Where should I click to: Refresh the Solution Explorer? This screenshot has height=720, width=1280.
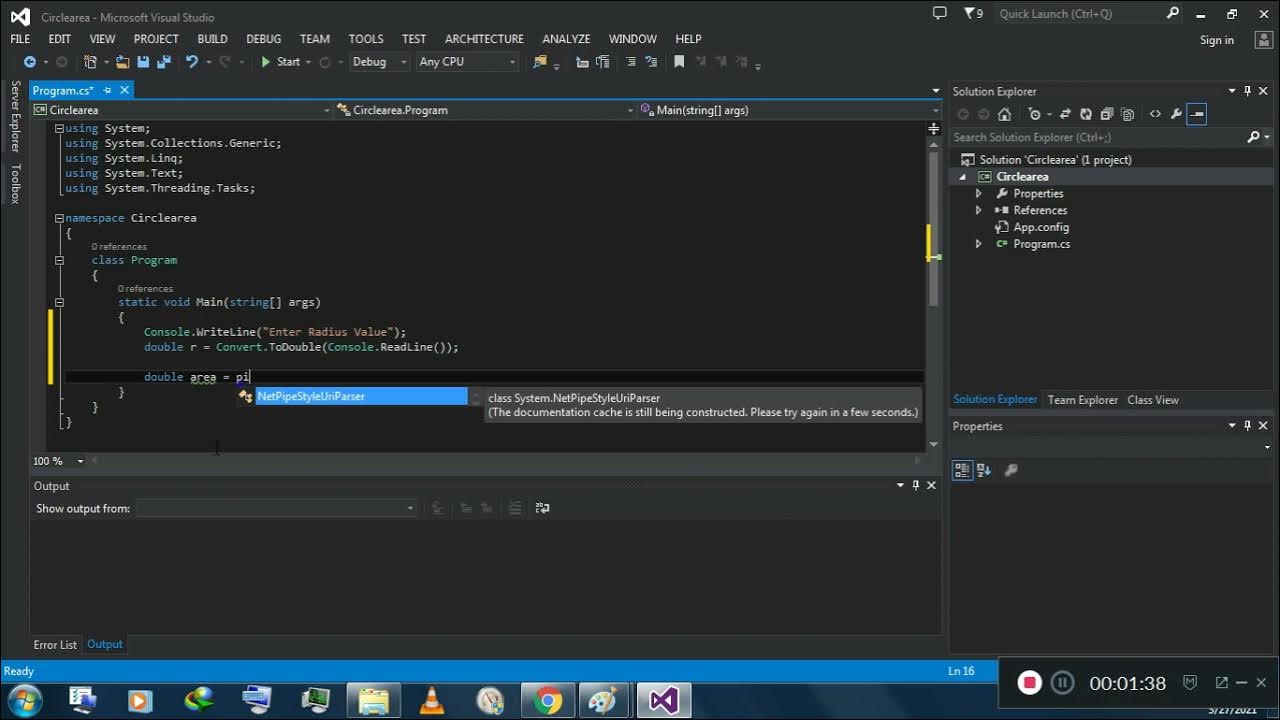(x=1086, y=114)
